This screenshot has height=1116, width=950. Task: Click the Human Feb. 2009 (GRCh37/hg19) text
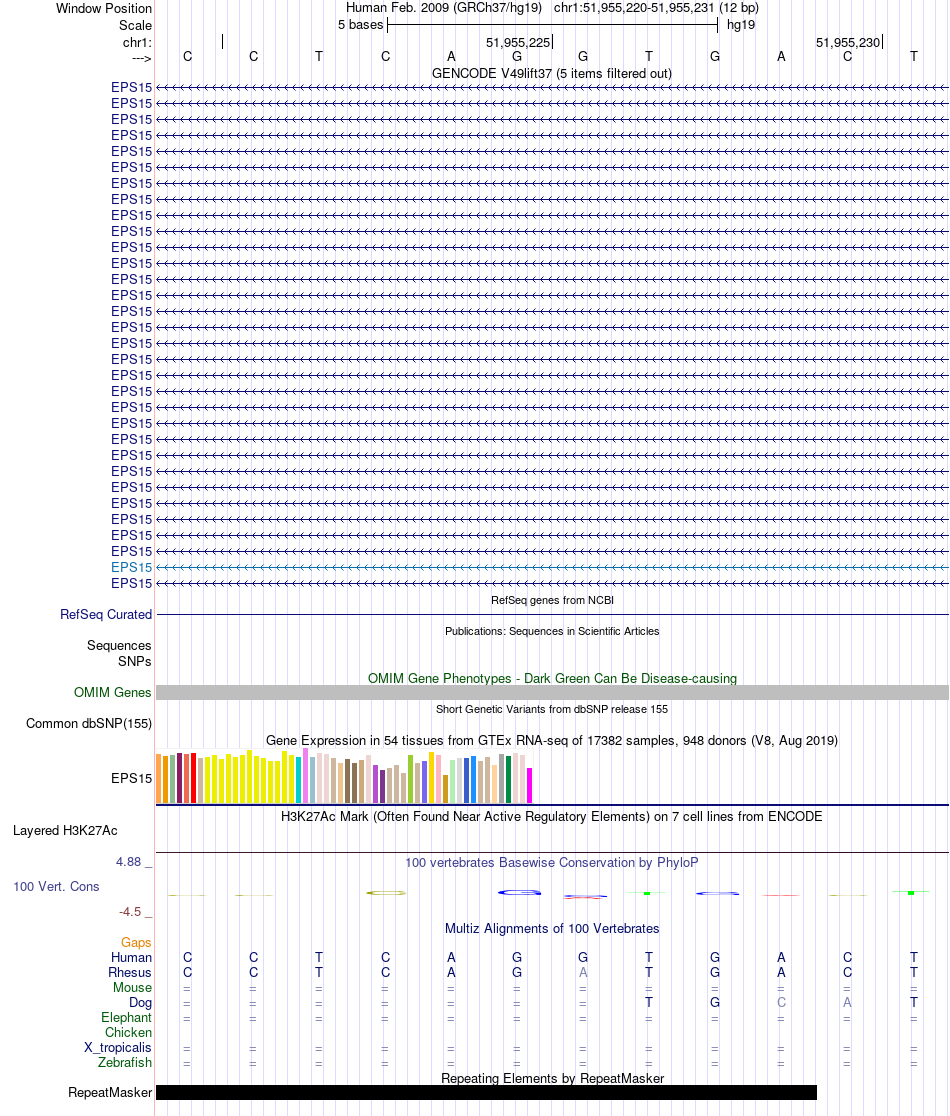click(444, 8)
